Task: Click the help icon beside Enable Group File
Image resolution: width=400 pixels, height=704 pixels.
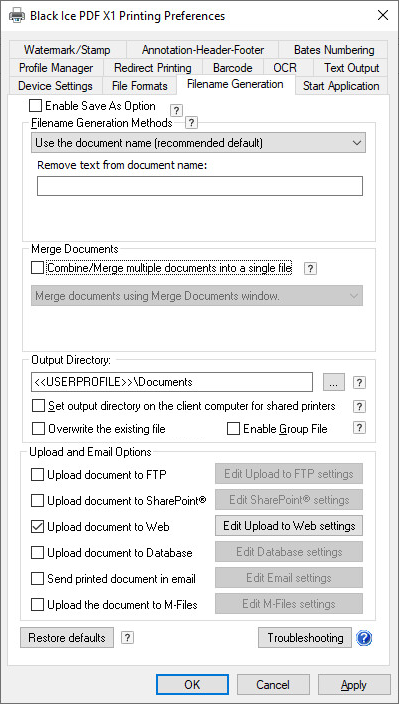Action: pos(359,428)
